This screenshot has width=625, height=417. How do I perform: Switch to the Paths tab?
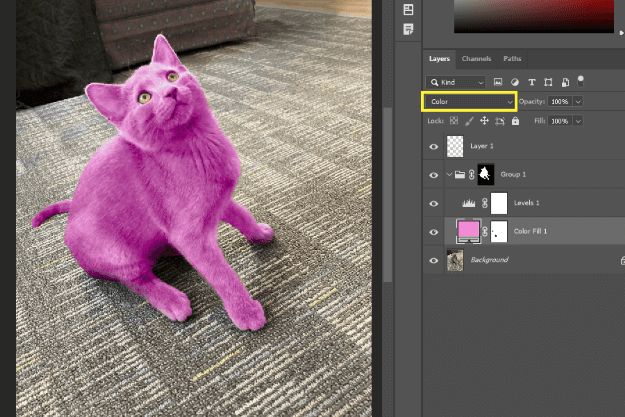point(512,59)
